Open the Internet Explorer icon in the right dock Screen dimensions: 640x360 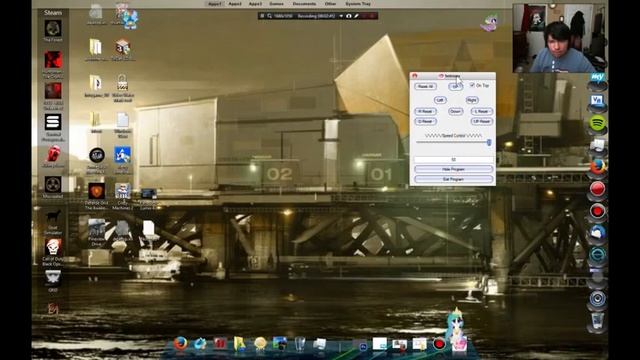(598, 255)
